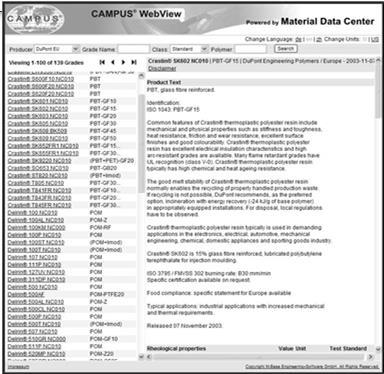Open the Crastin ST820 NC010 grade
The image size is (384, 374).
click(x=37, y=175)
